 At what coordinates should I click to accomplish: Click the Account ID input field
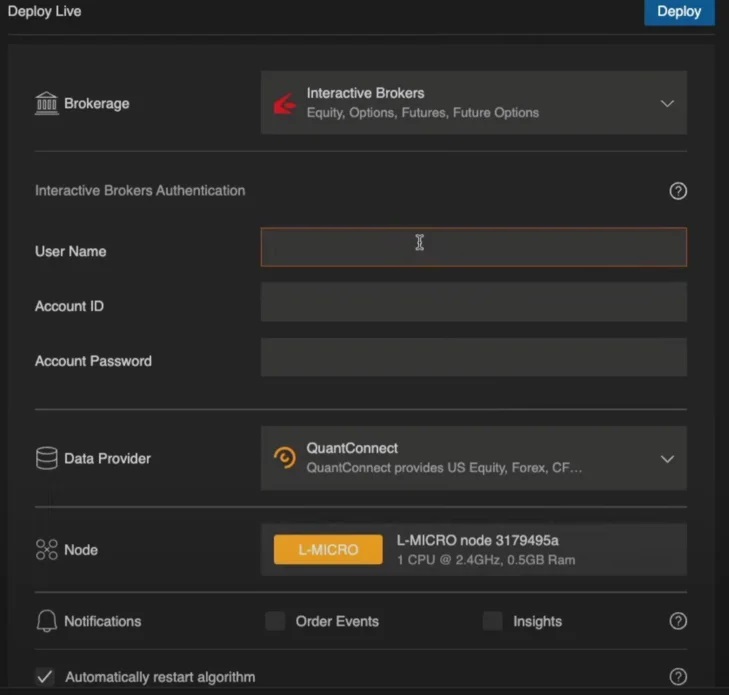473,302
